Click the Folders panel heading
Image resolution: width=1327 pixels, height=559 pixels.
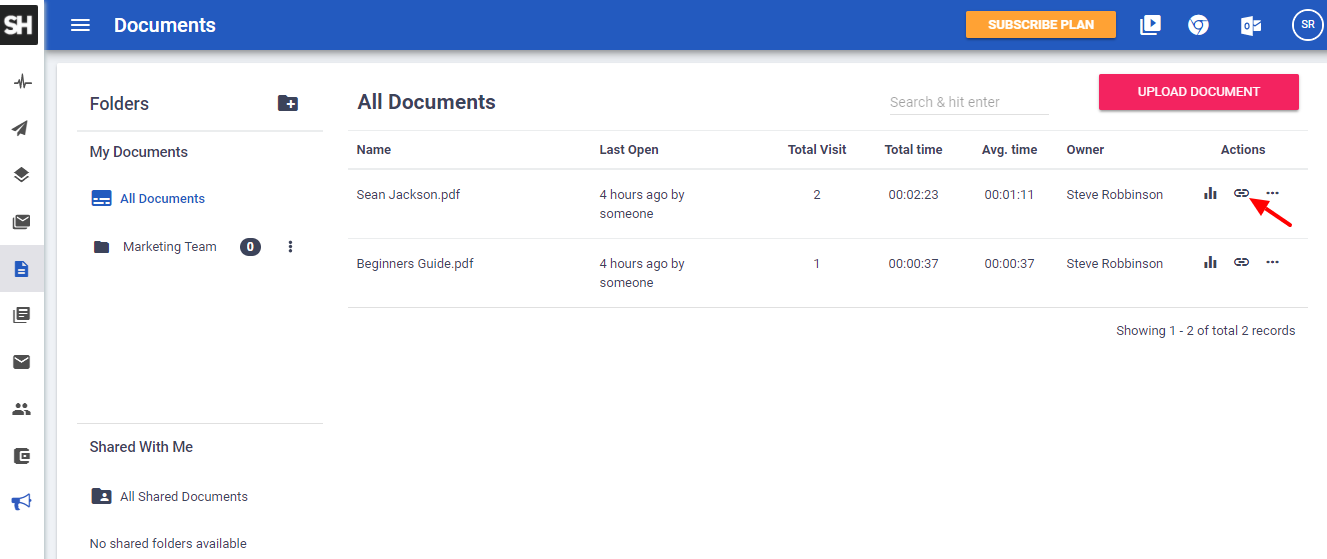point(119,104)
